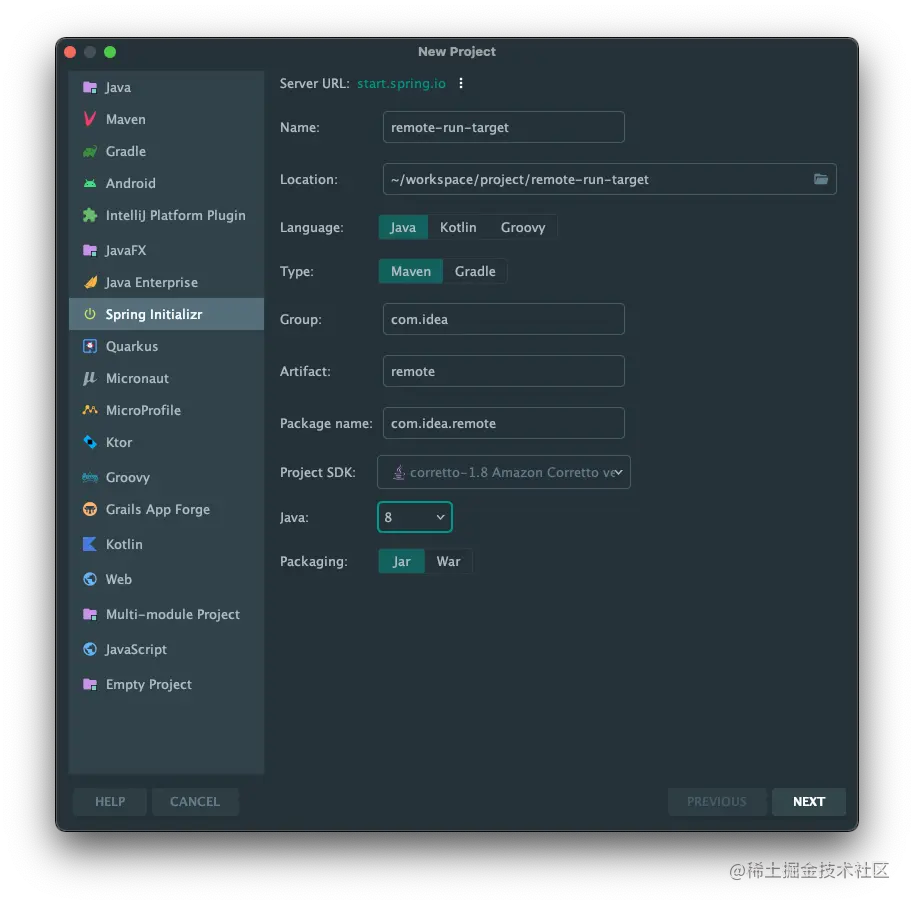914x905 pixels.
Task: Select Android project type
Action: pyautogui.click(x=166, y=183)
